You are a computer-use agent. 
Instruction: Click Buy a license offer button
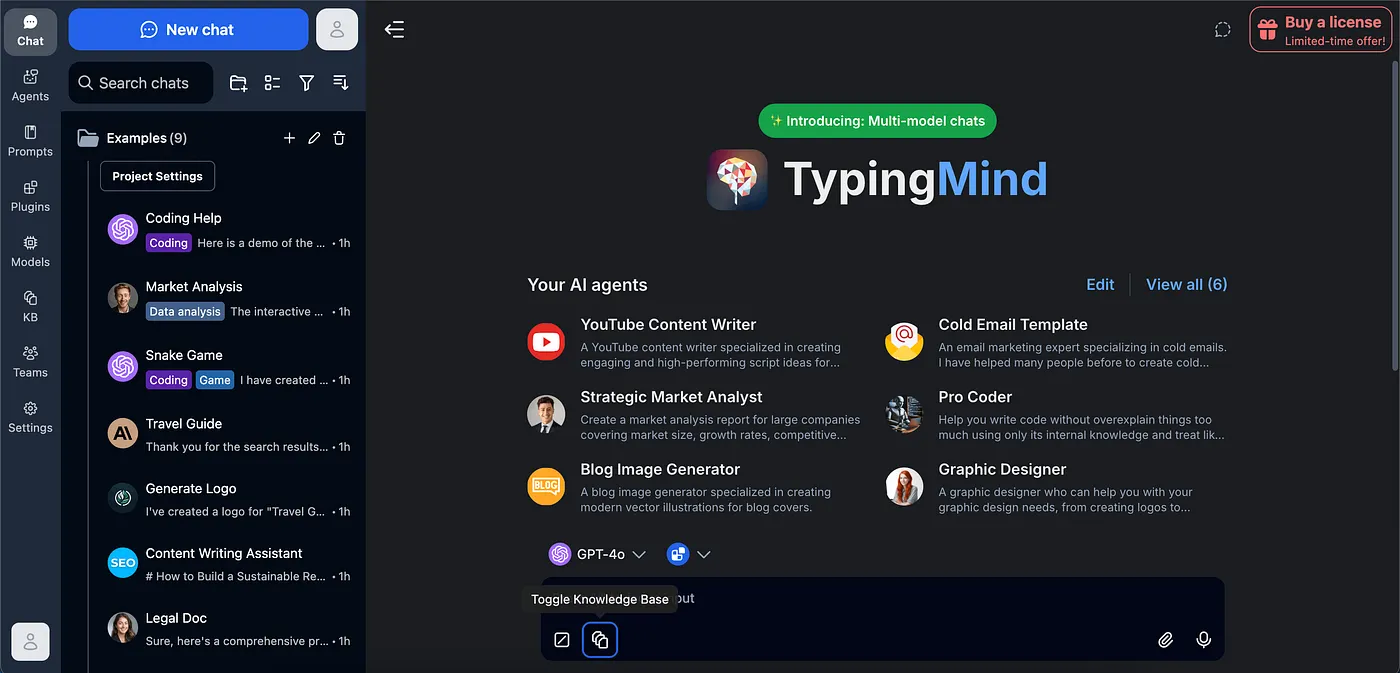coord(1320,30)
